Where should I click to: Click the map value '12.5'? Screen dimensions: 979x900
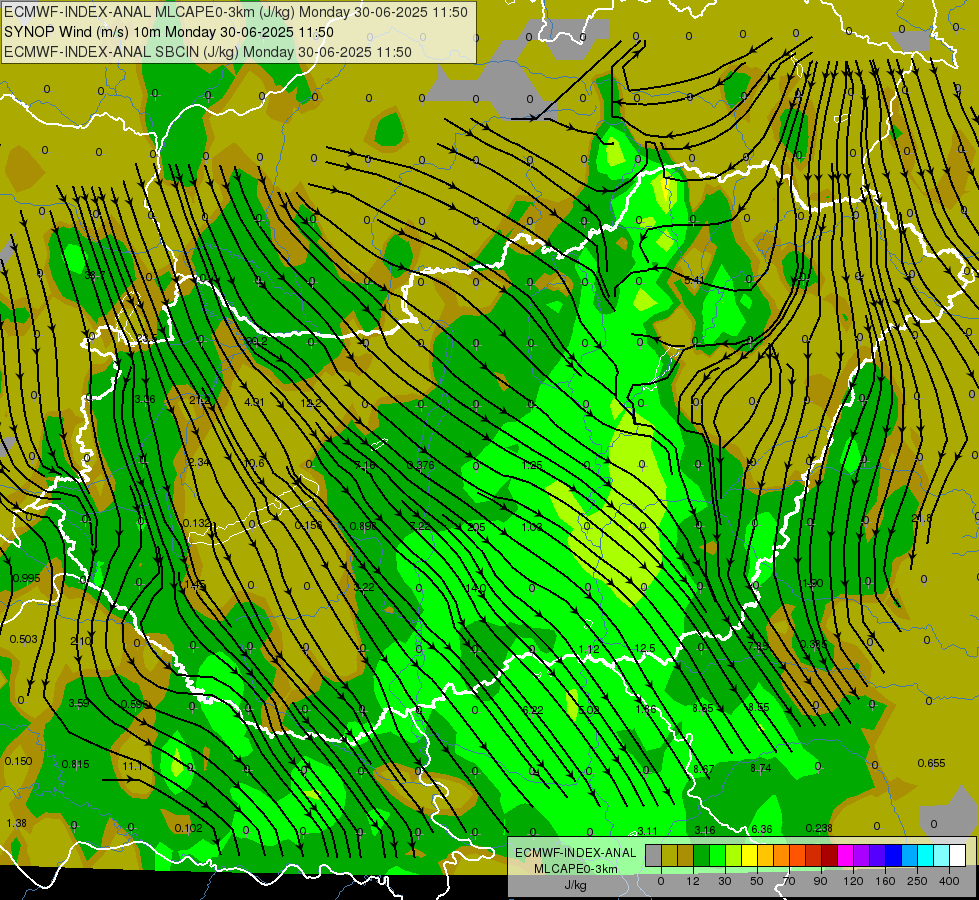645,648
